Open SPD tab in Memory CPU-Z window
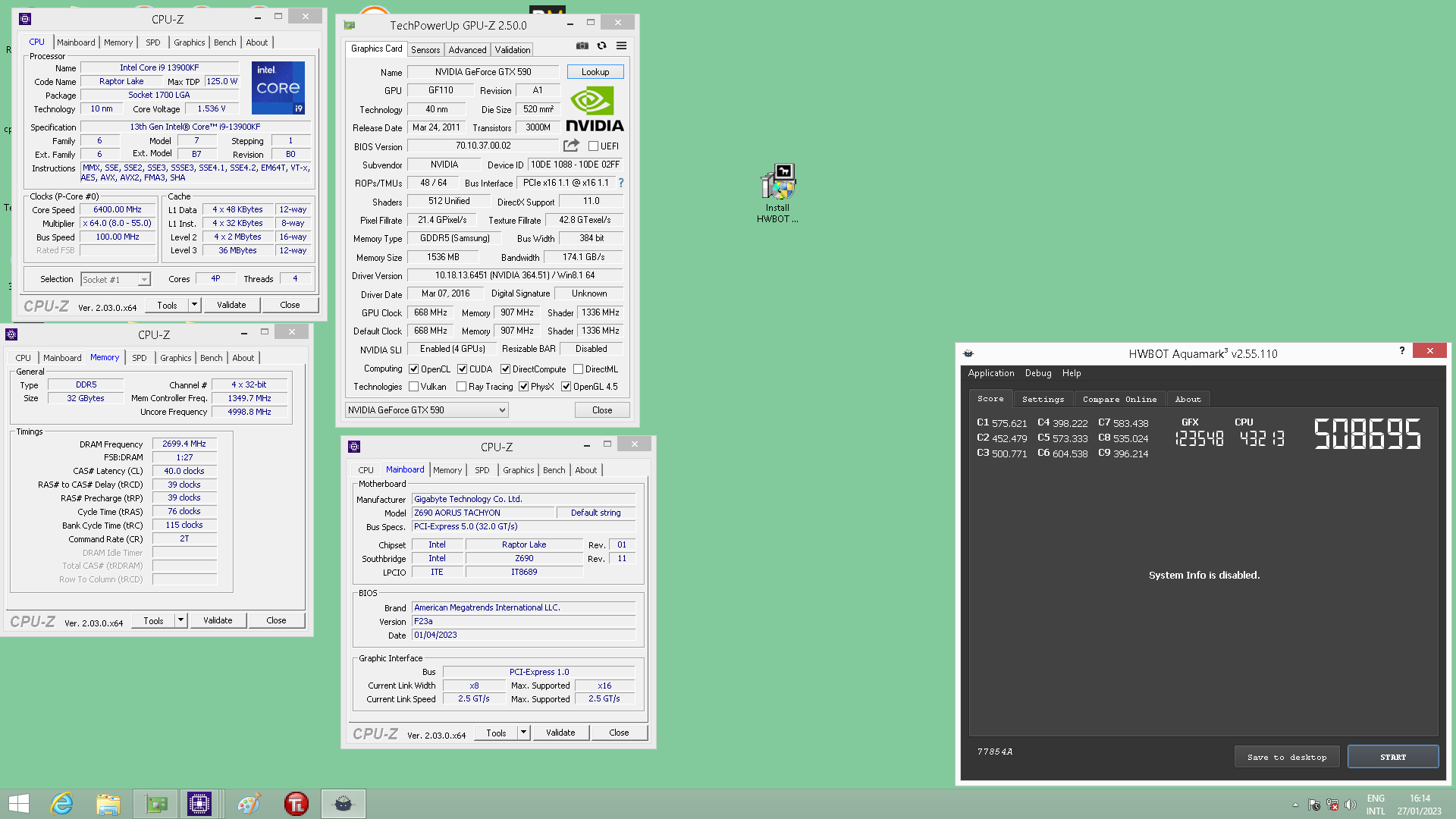Screen dimensions: 1456x819 point(140,358)
